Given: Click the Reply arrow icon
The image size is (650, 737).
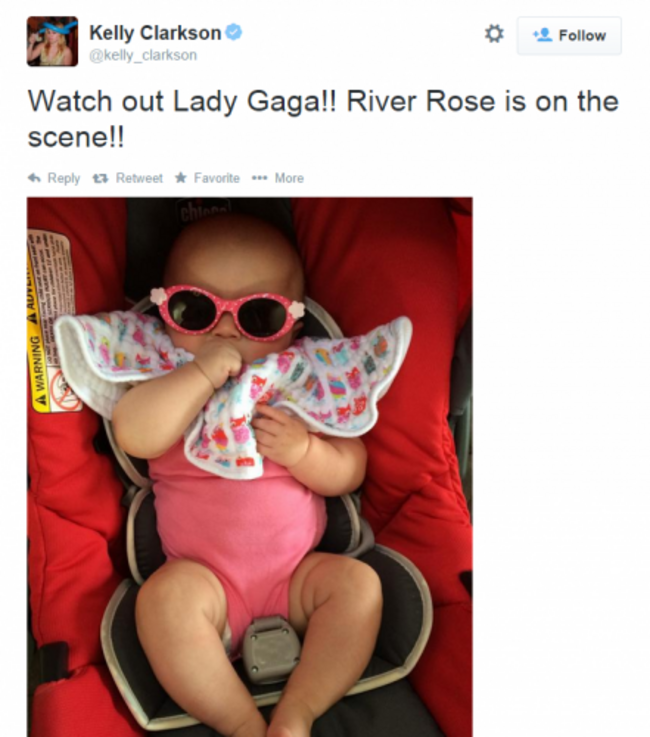Looking at the screenshot, I should point(34,178).
